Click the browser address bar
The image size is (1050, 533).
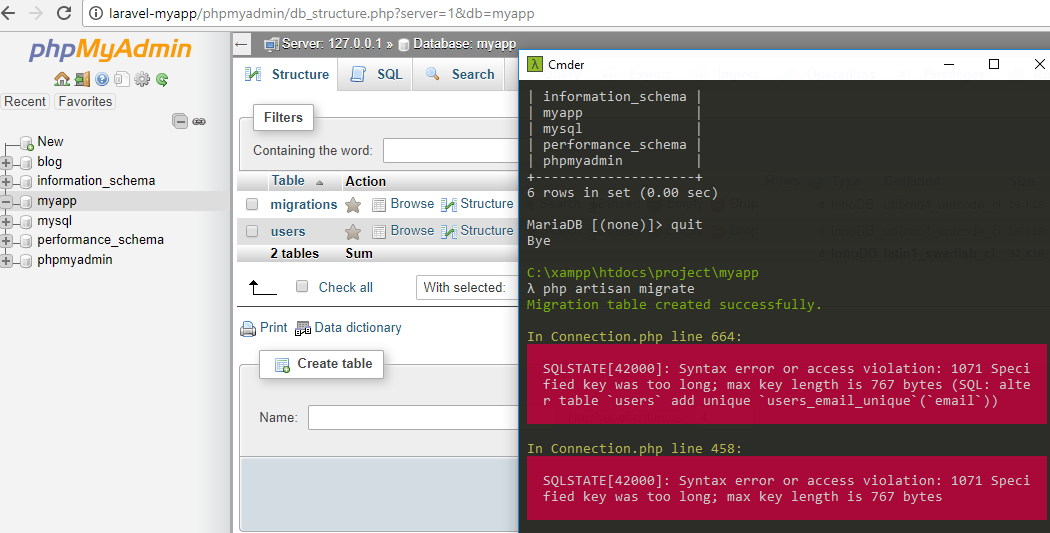click(x=566, y=13)
